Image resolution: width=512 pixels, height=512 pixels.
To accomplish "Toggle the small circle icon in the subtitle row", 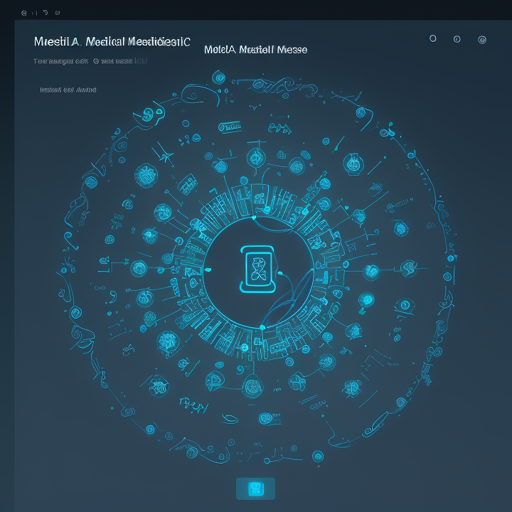I will (96, 61).
